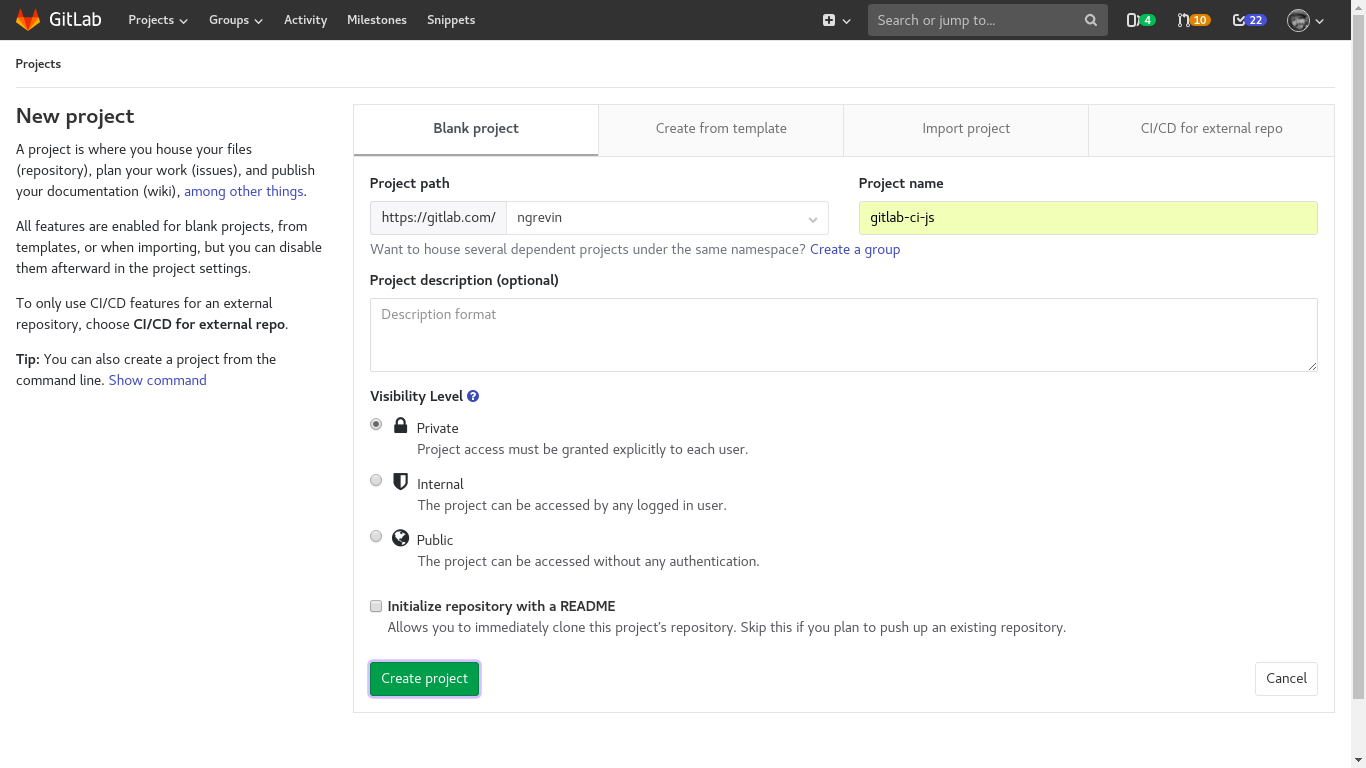Click the padlock icon next to Private
1366x768 pixels.
pos(400,424)
